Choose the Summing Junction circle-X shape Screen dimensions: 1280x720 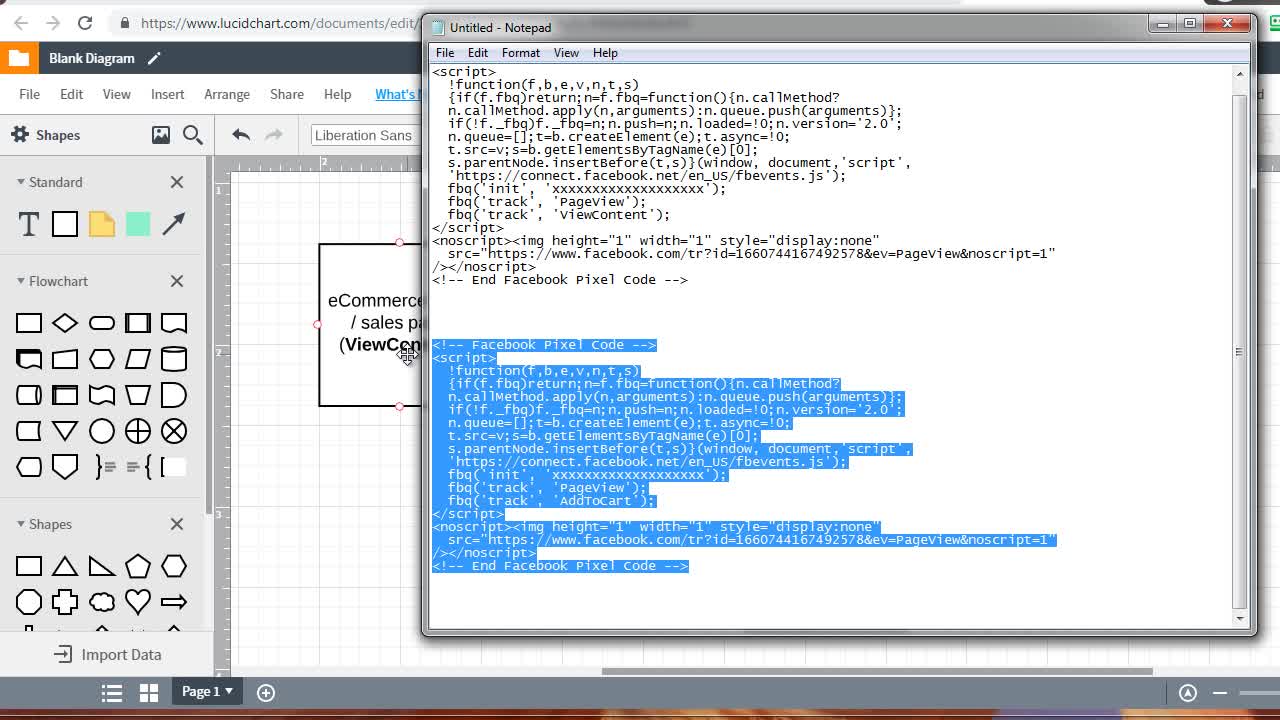point(174,431)
